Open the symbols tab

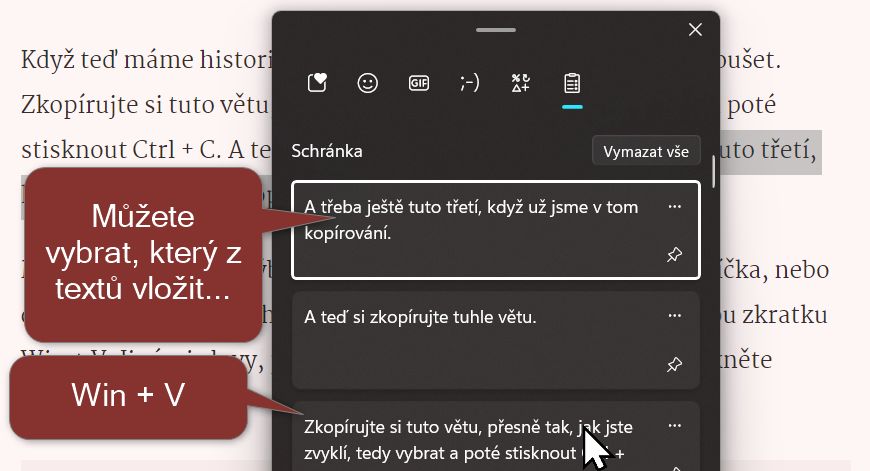click(x=520, y=83)
